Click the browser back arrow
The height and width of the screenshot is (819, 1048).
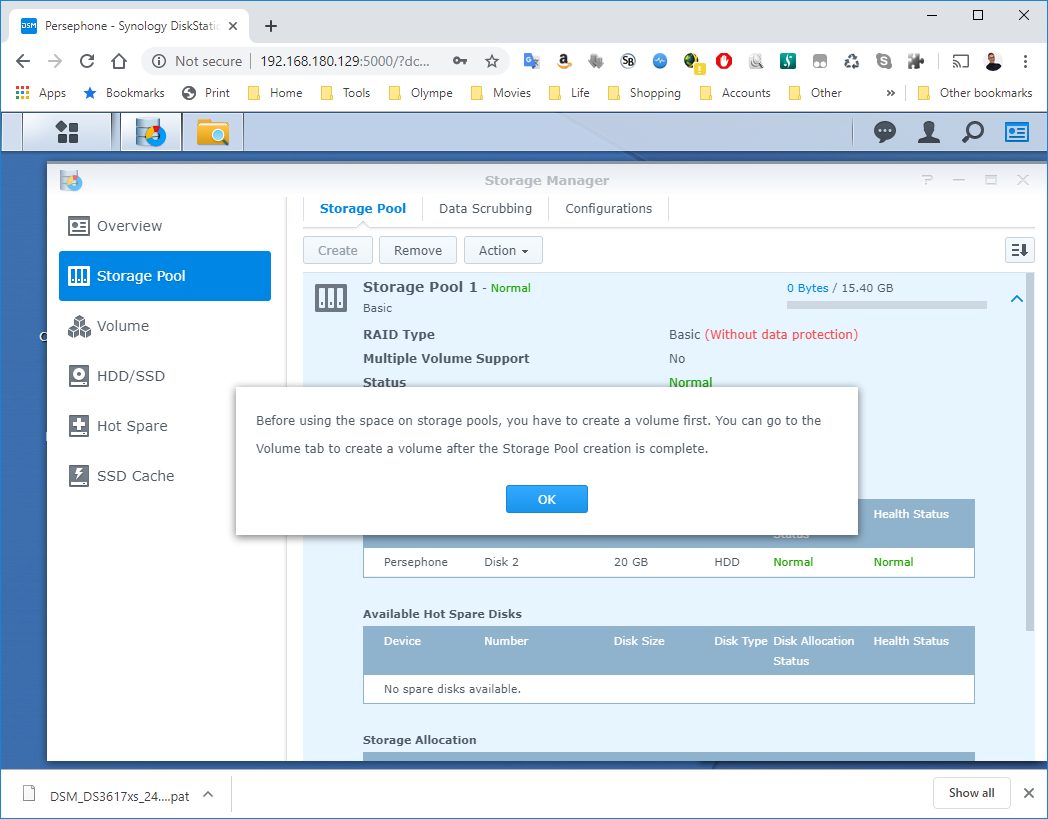tap(23, 62)
